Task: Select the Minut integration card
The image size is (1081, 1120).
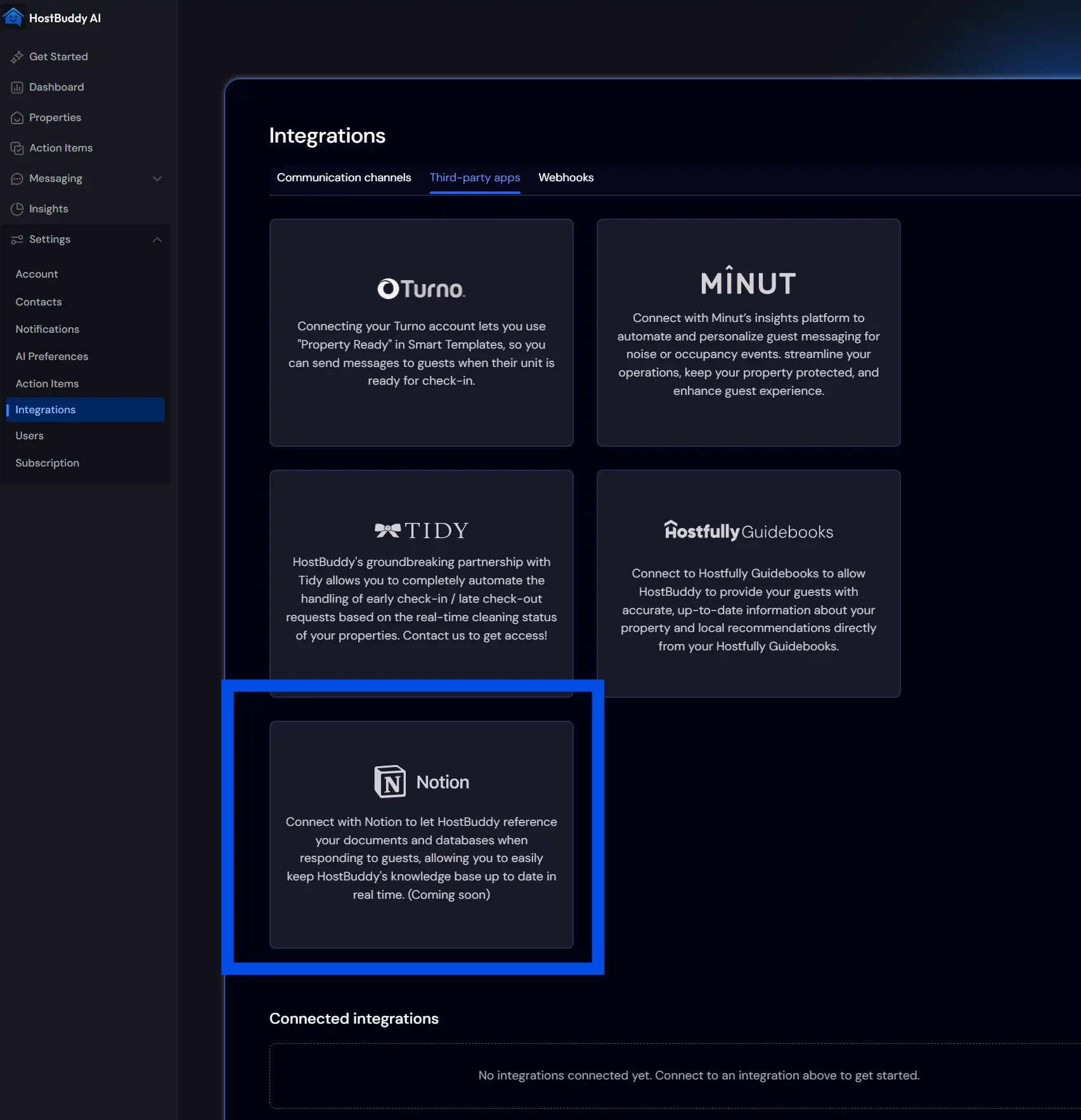Action: (x=748, y=333)
